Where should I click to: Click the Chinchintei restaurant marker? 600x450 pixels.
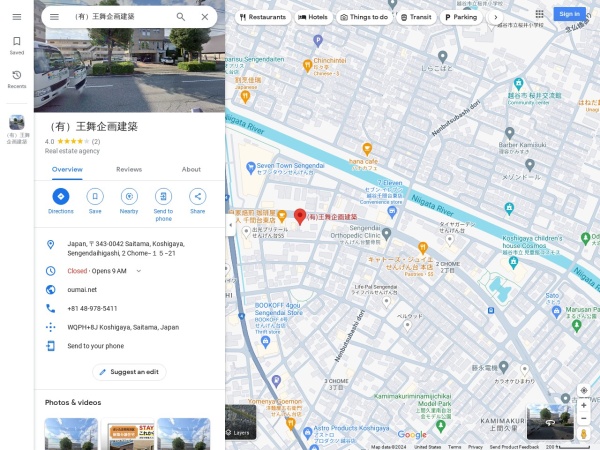point(307,65)
